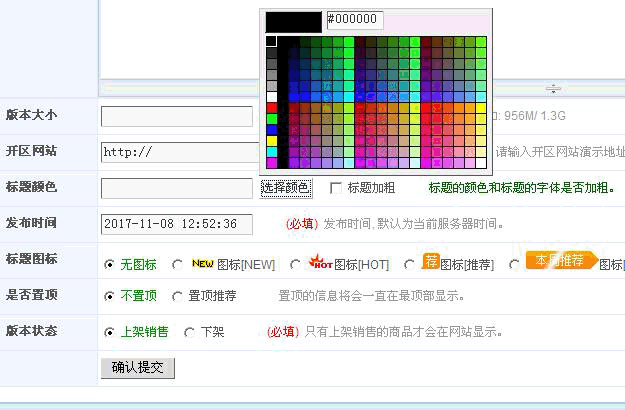The height and width of the screenshot is (410, 625).
Task: Pick the white swatch at palette bottom-right corner
Action: point(481,163)
